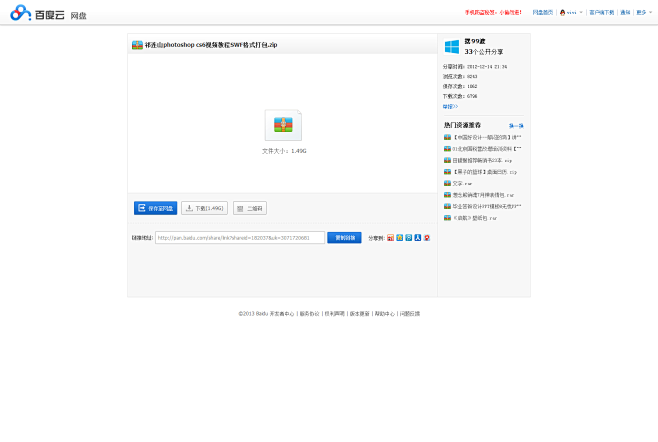This screenshot has width=658, height=442.
Task: Open recommended item 壁纸包.rar
Action: (x=475, y=218)
